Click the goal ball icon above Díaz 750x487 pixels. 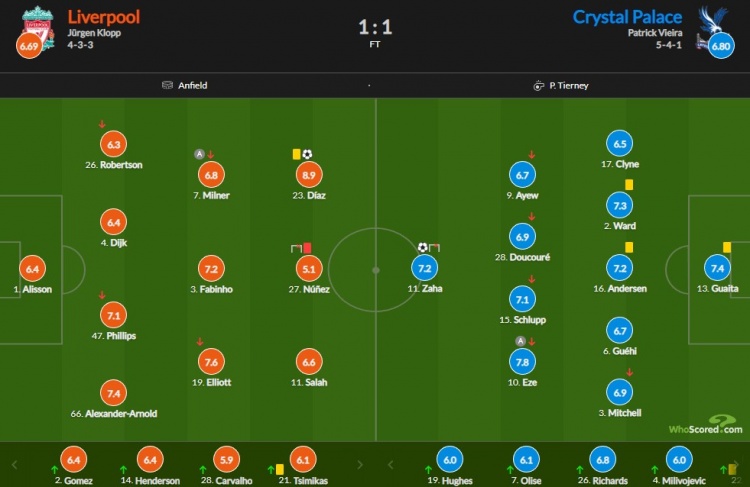(307, 154)
